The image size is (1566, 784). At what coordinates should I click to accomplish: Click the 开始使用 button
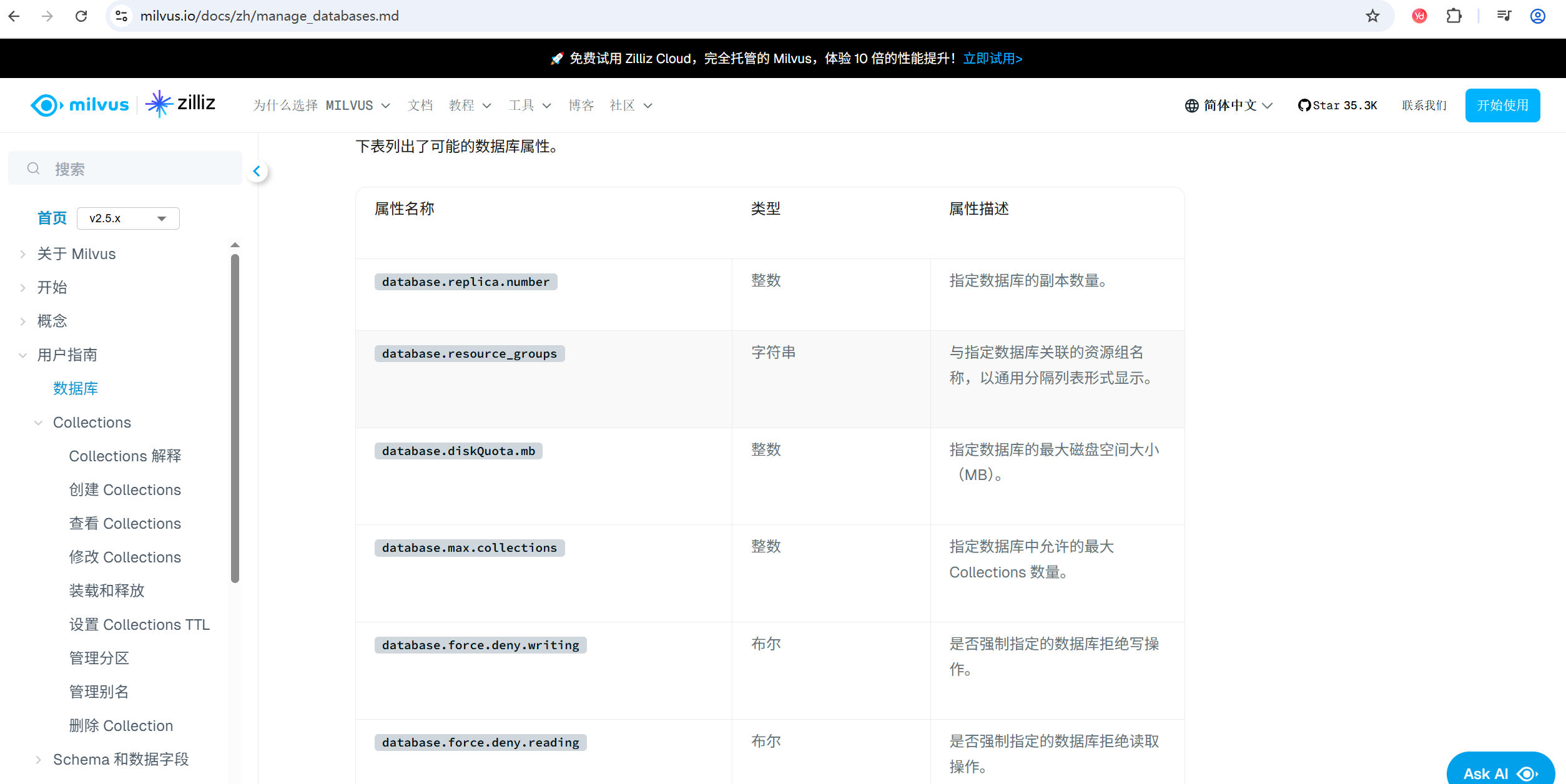pyautogui.click(x=1502, y=105)
